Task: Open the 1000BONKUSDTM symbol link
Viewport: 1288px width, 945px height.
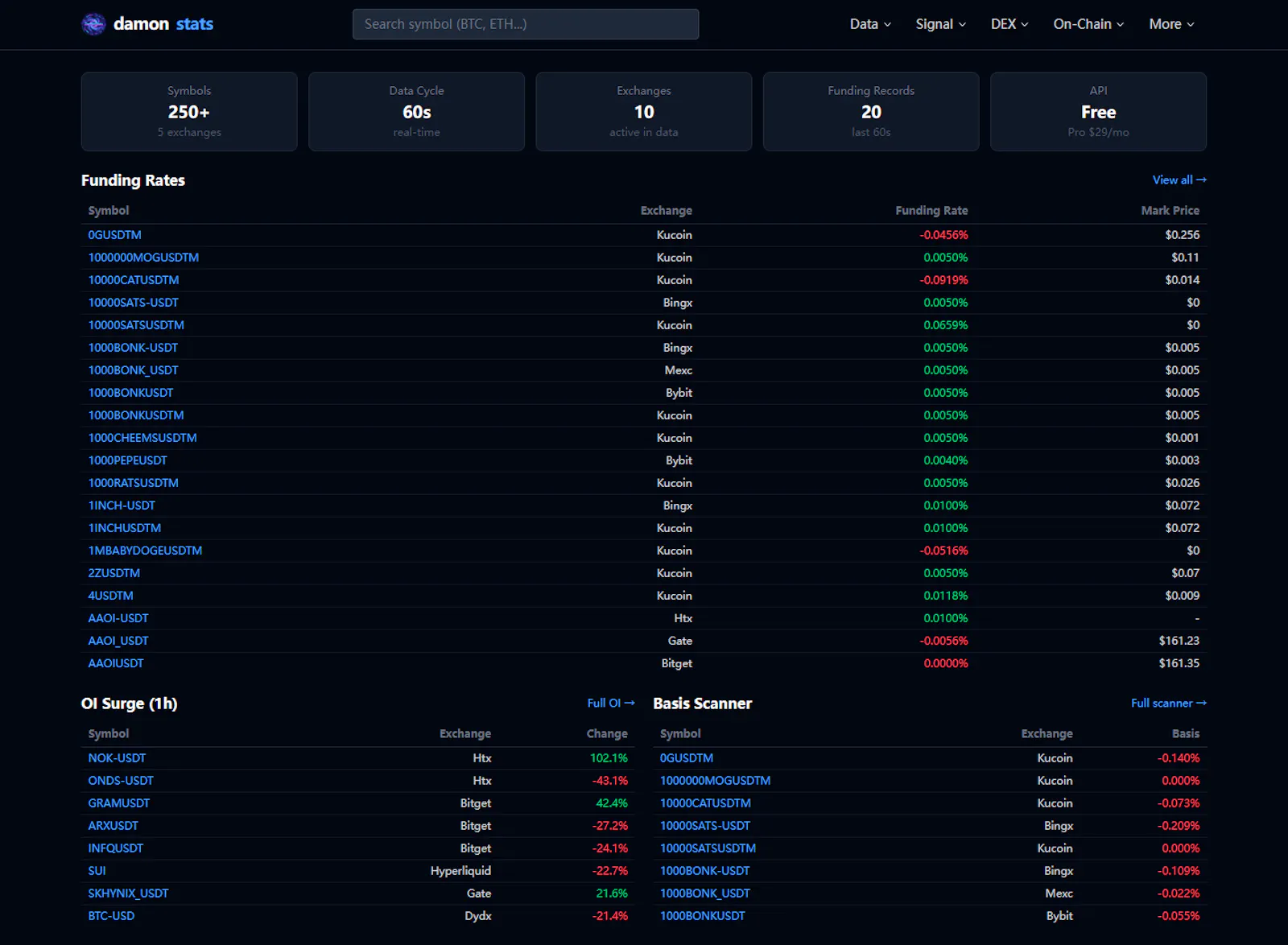Action: tap(136, 415)
